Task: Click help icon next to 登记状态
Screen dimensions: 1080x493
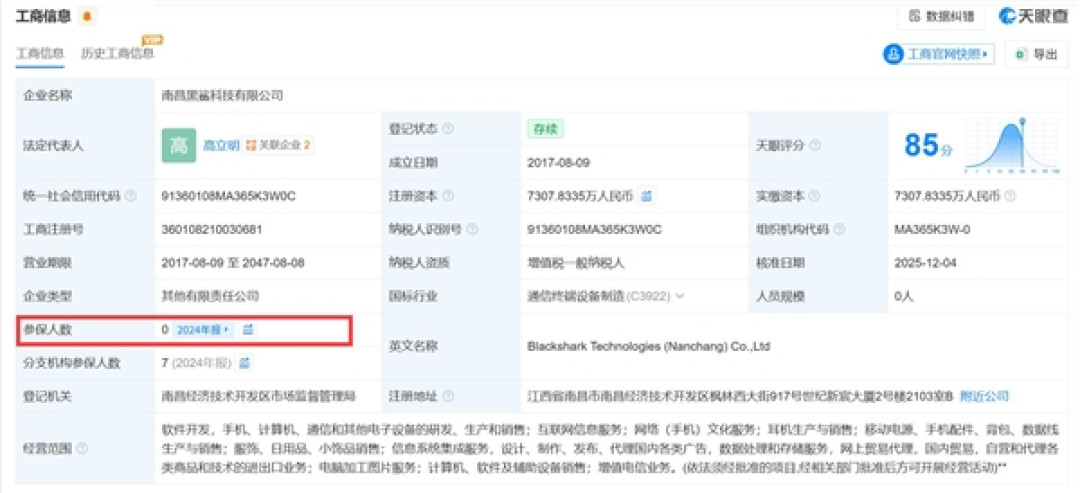Action: pyautogui.click(x=448, y=129)
